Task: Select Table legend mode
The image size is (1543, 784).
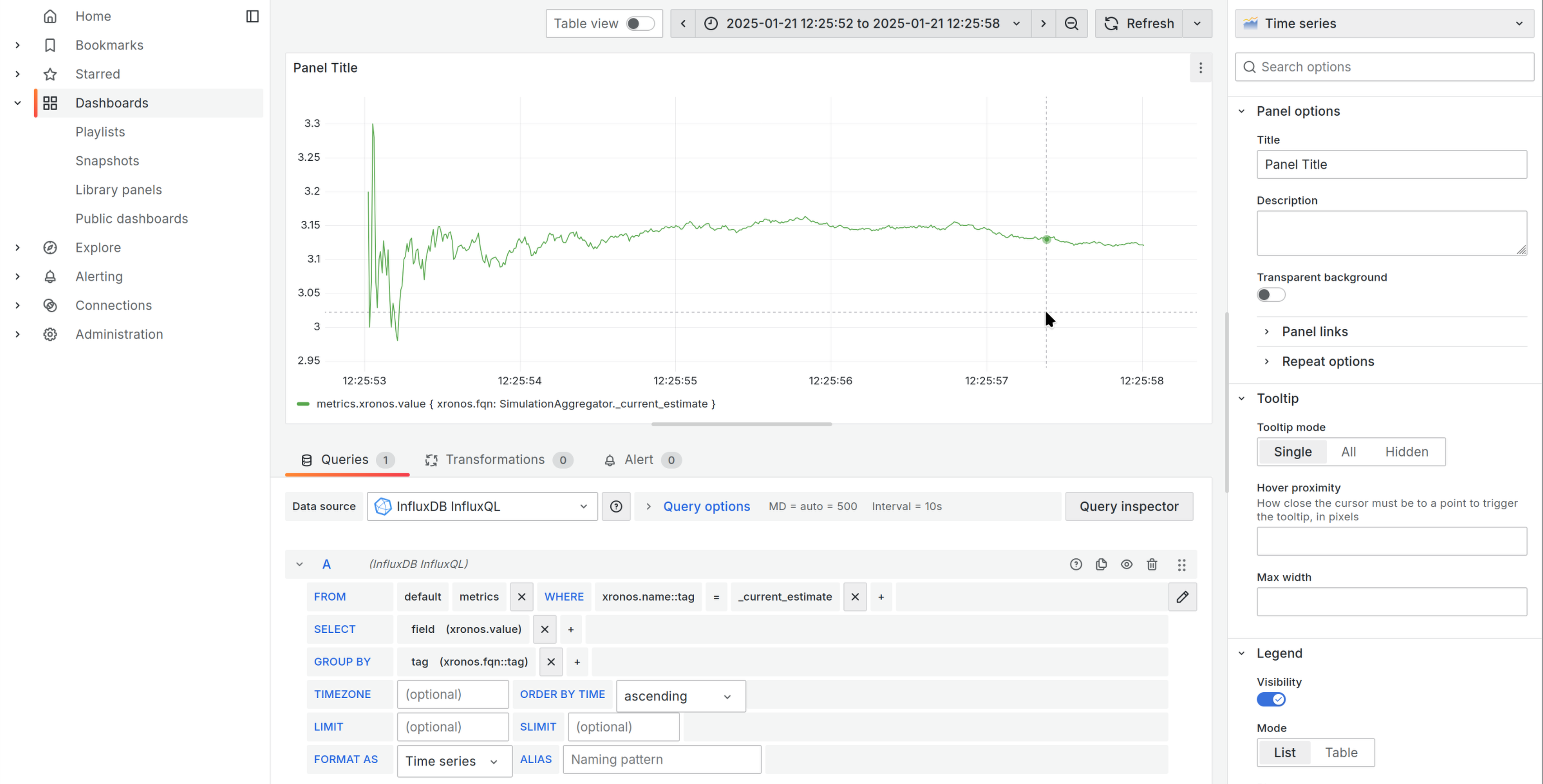Action: 1341,752
